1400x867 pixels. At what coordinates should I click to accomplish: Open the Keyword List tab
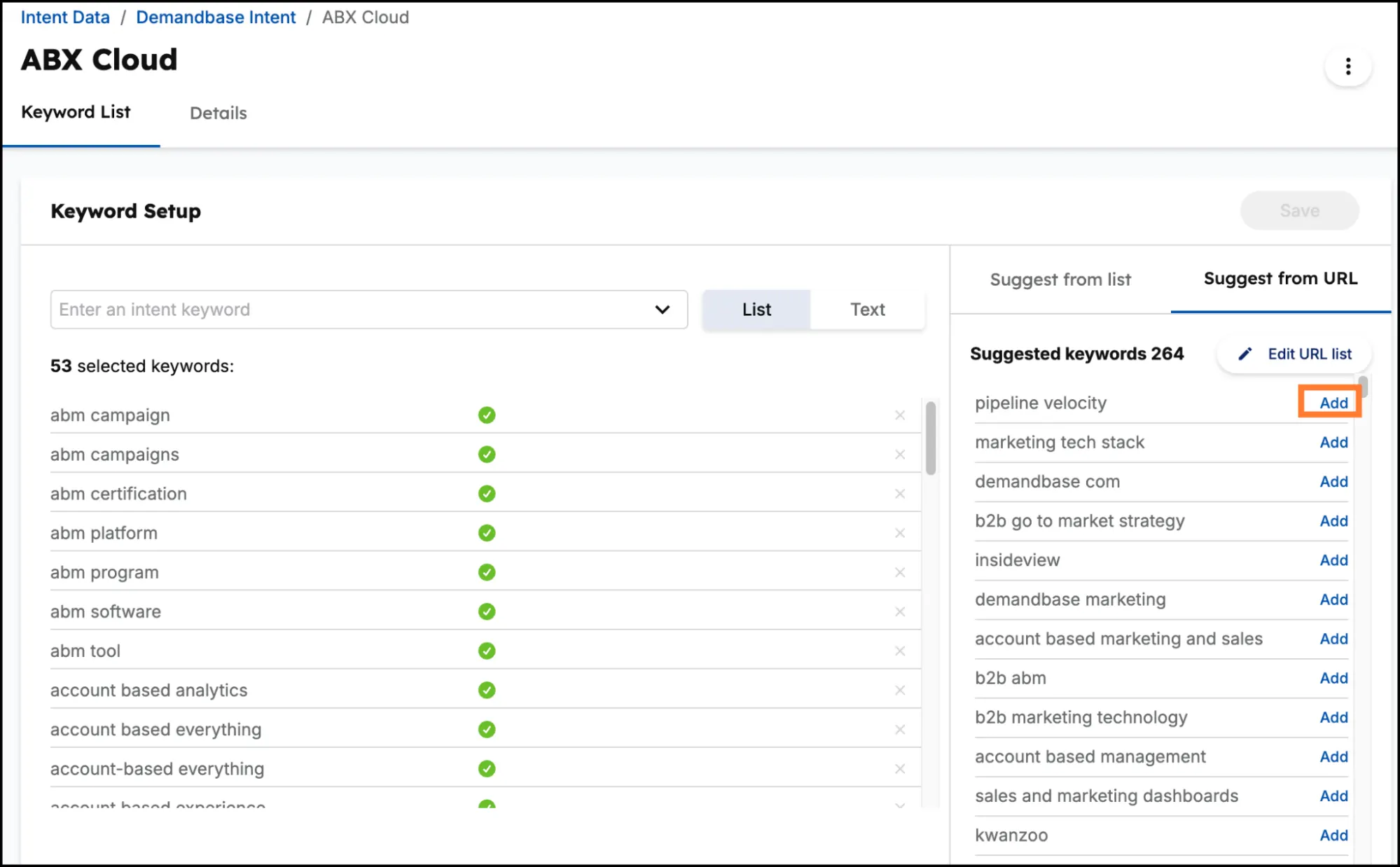tap(76, 112)
